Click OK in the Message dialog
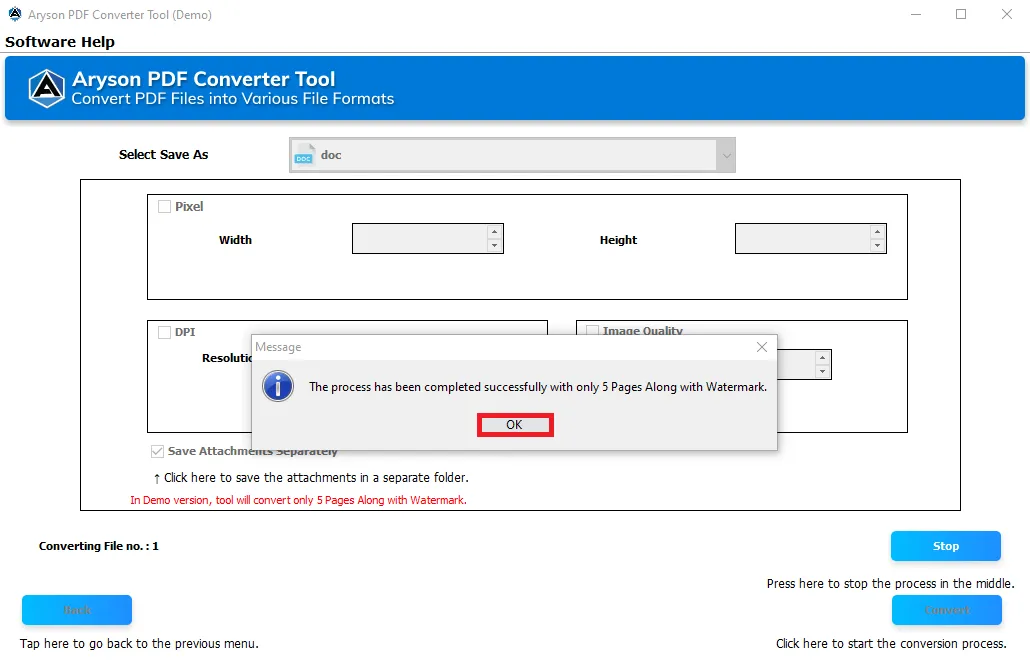Image resolution: width=1030 pixels, height=660 pixels. (x=515, y=425)
